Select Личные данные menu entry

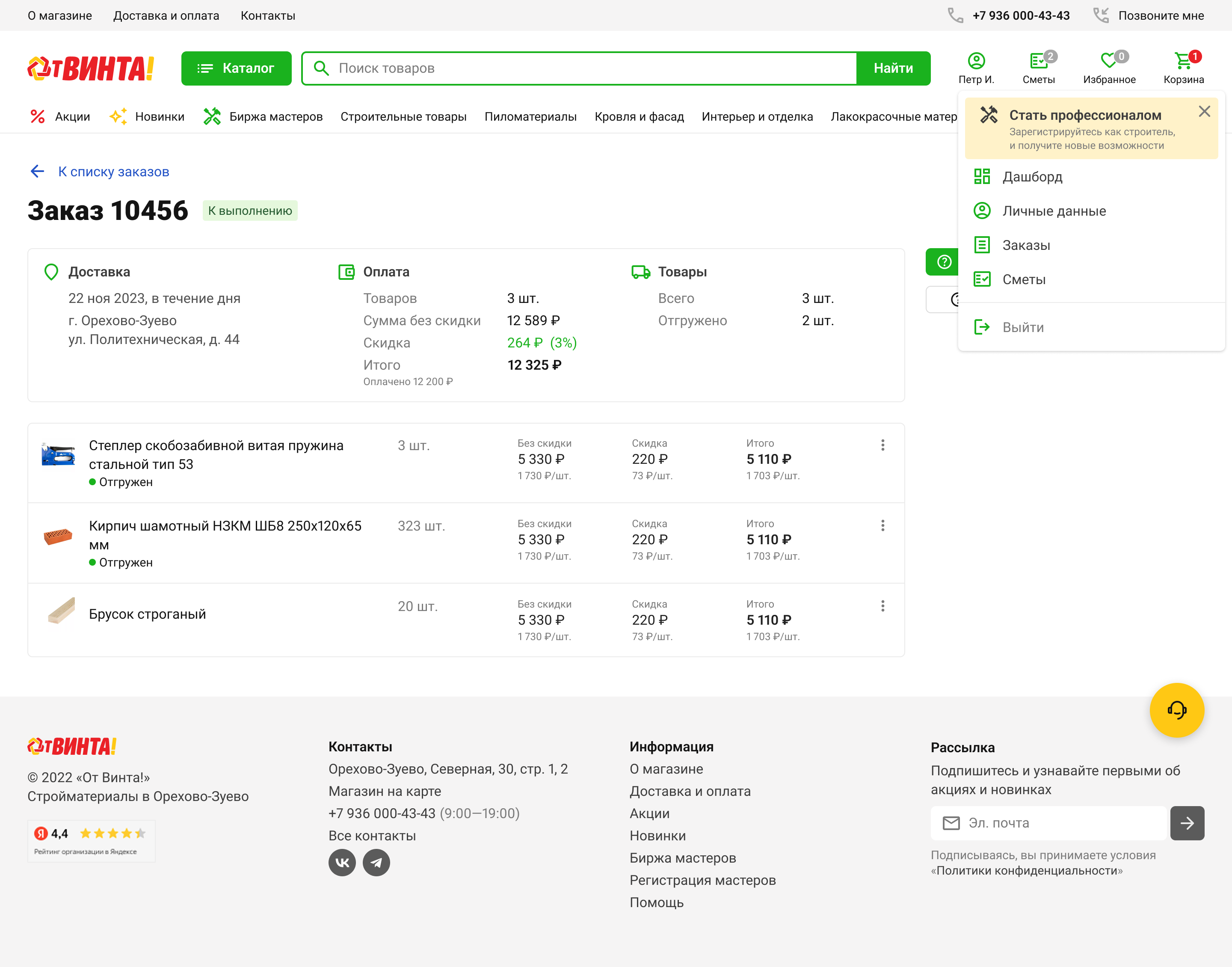1053,211
